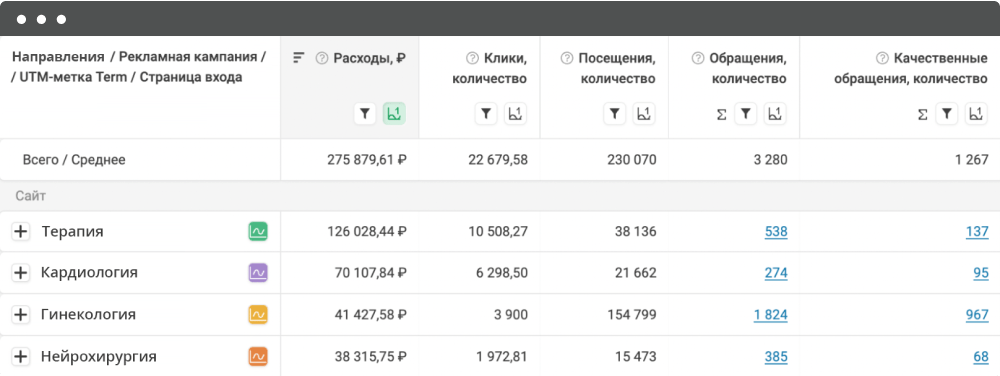Viewport: 1000px width, 376px height.
Task: Select Кардиология clicks value 6 298,50
Action: coord(502,273)
